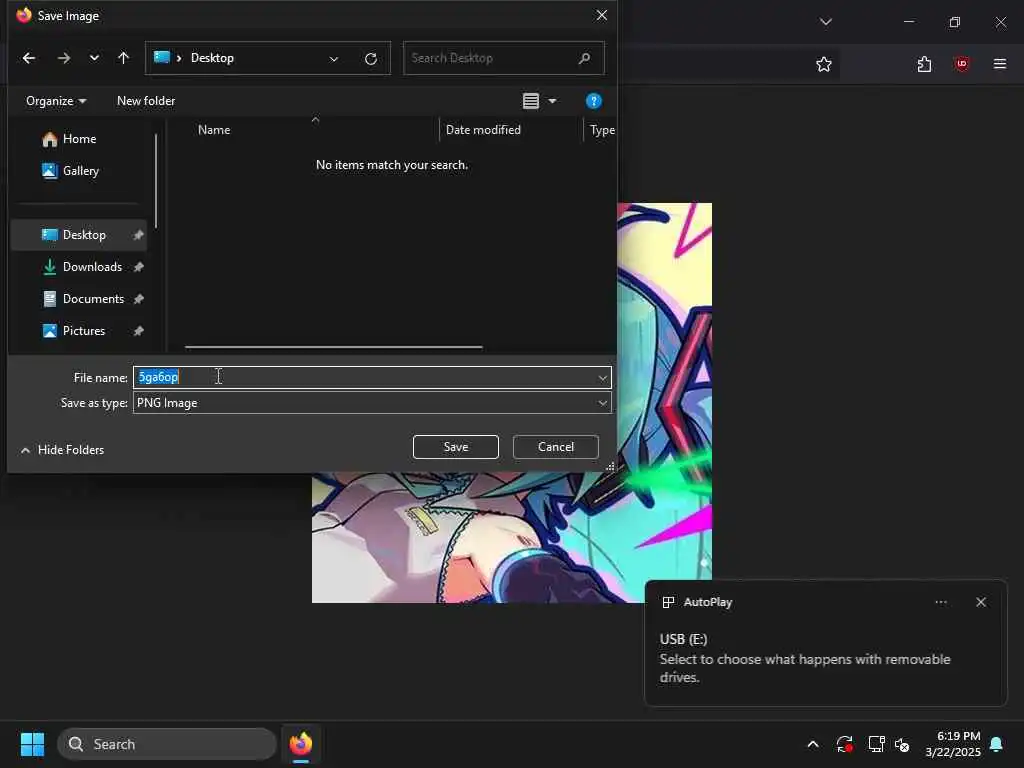The height and width of the screenshot is (768, 1024).
Task: Create a New folder
Action: 146,101
